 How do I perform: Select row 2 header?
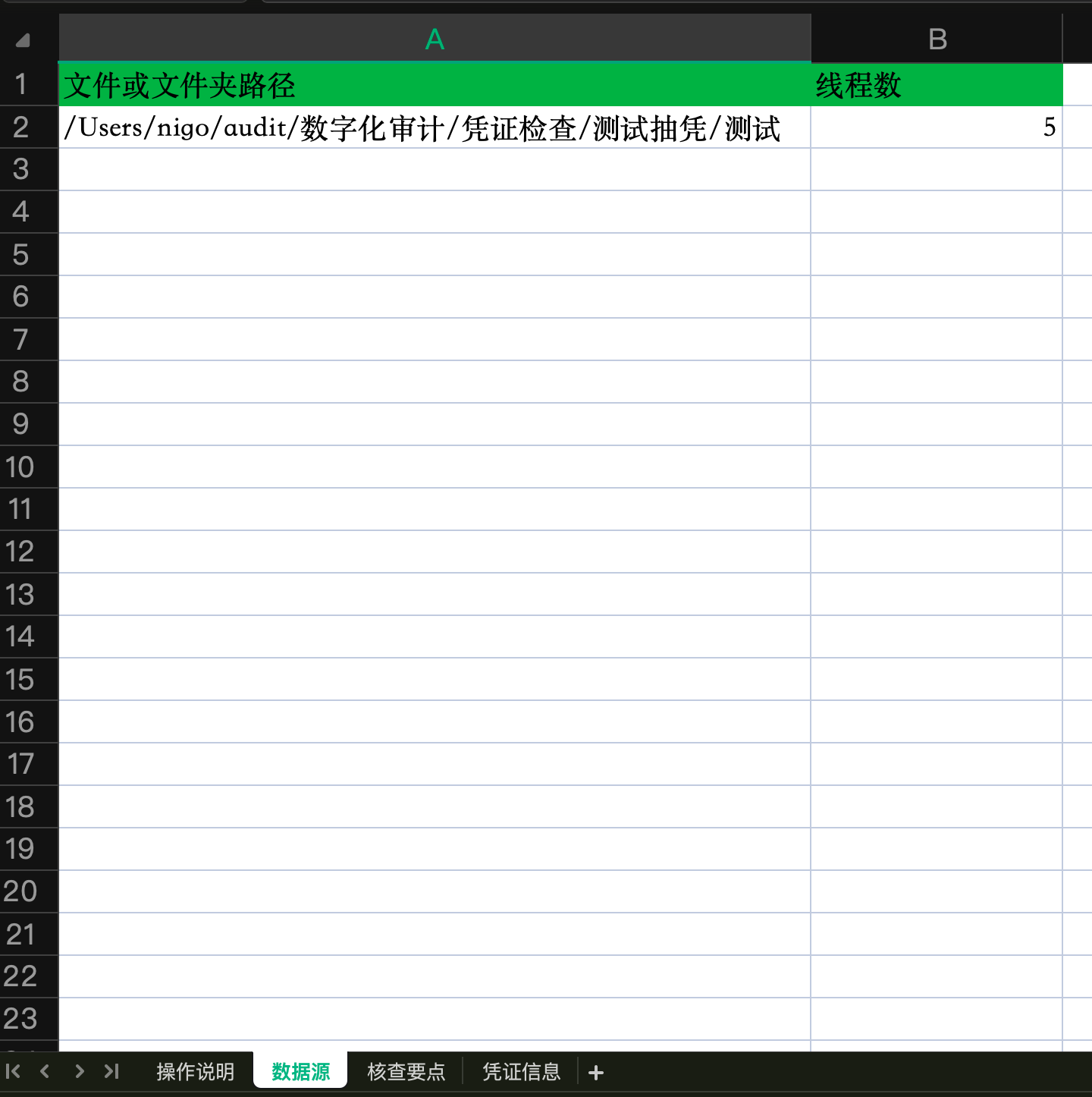21,127
